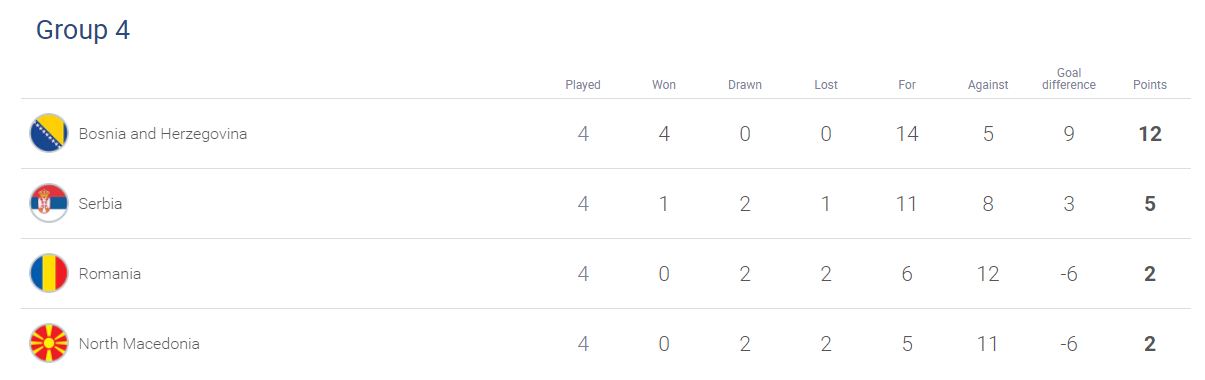Viewport: 1205px width, 380px height.
Task: Click the Bosnia and Herzegovina flag icon
Action: pos(48,133)
